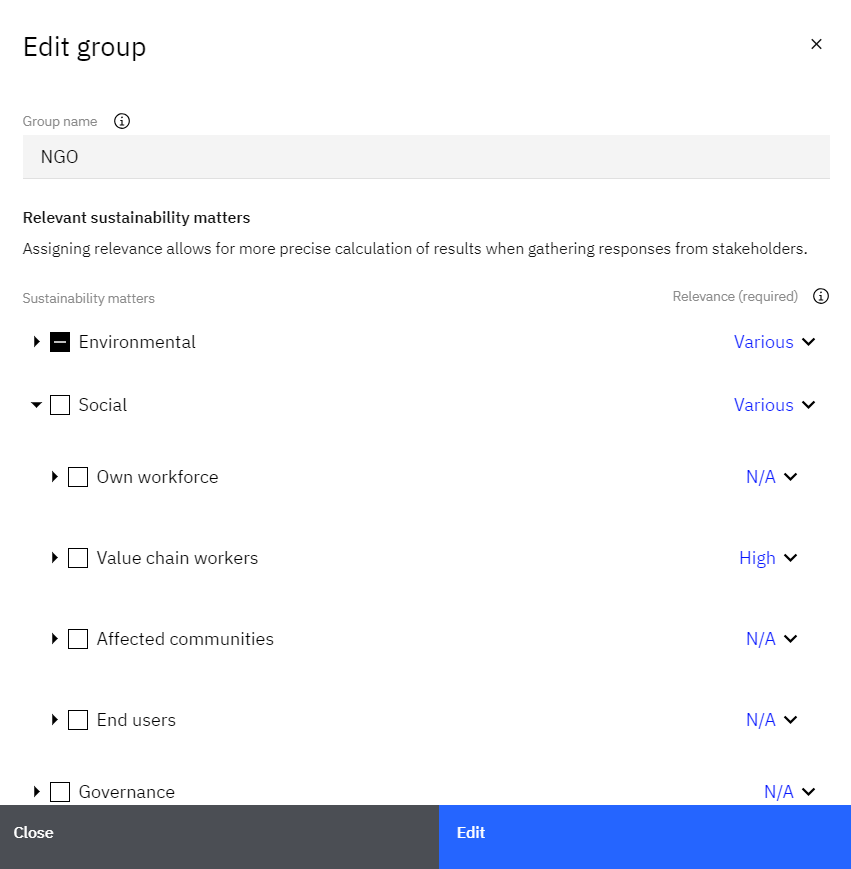Open Governance relevance dropdown showing N/A

pos(790,792)
